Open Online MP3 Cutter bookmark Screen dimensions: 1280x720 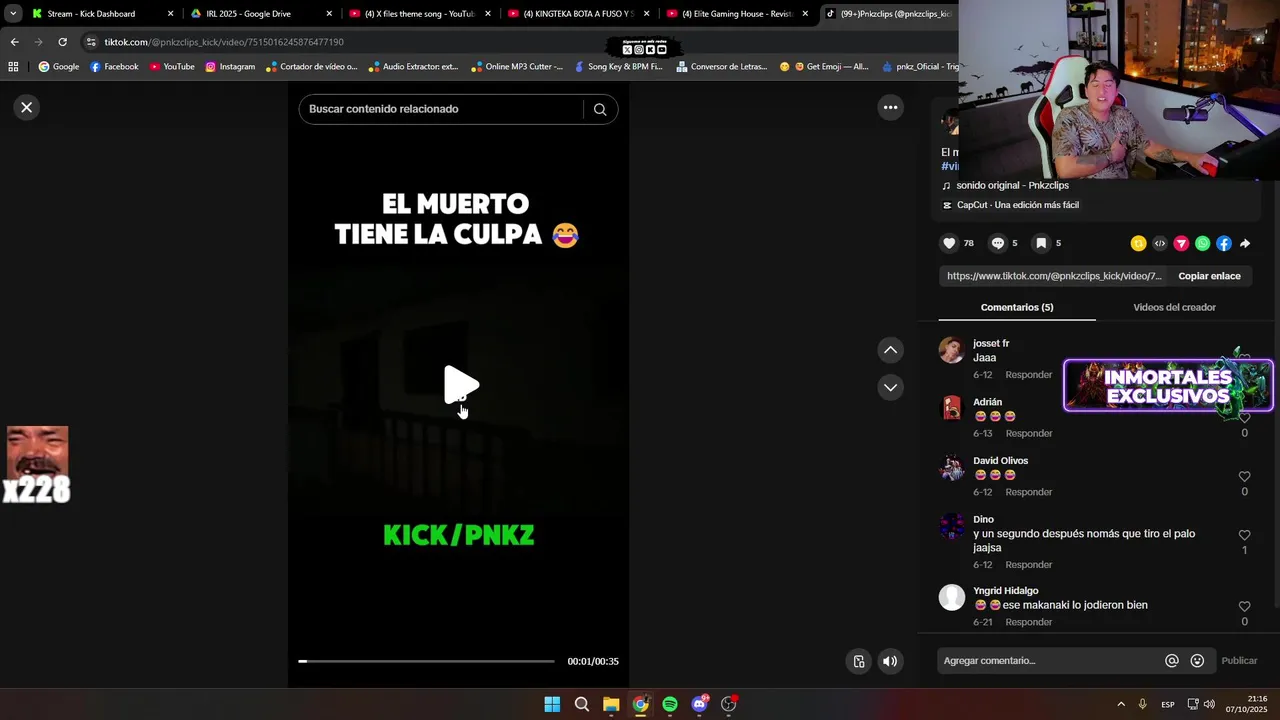point(516,67)
